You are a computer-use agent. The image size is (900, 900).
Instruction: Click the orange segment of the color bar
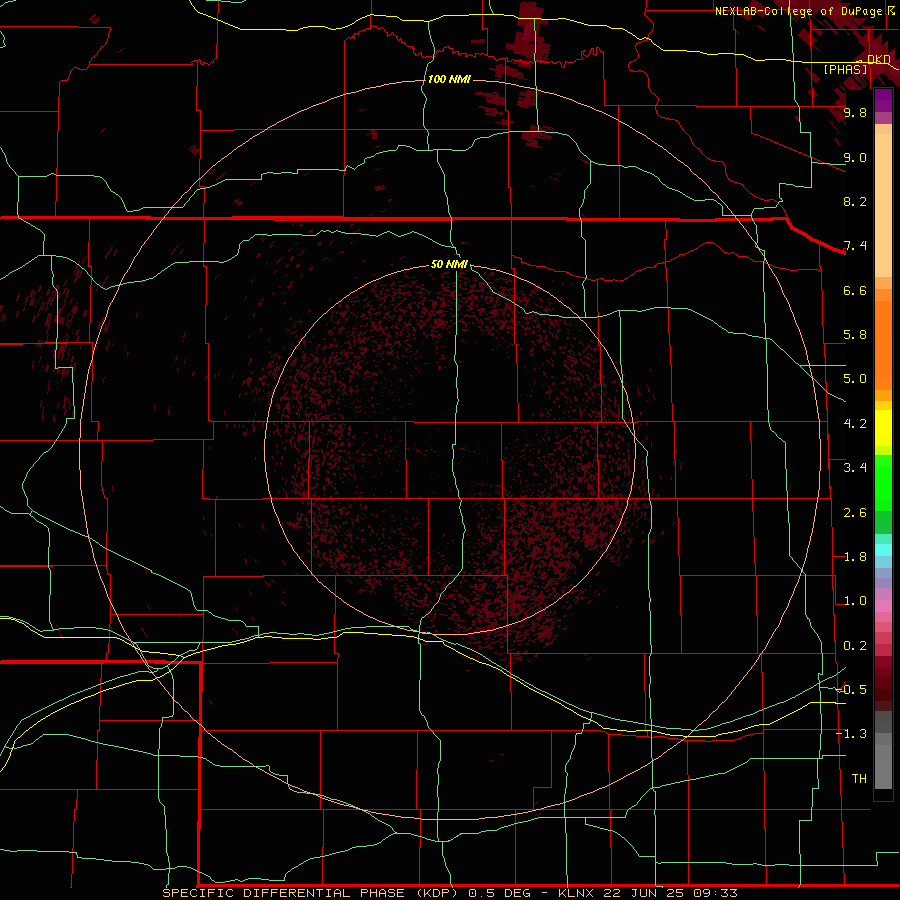pyautogui.click(x=883, y=345)
